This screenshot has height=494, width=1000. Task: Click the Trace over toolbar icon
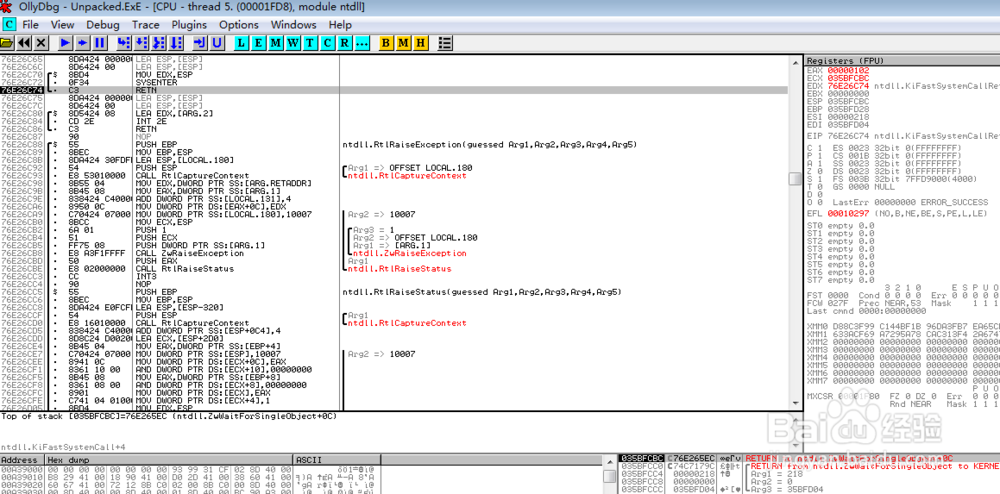point(175,43)
